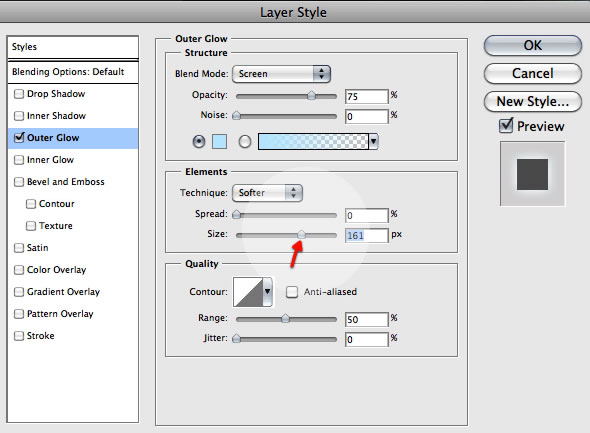Image resolution: width=590 pixels, height=433 pixels.
Task: Toggle the Preview checkbox
Action: pos(506,126)
